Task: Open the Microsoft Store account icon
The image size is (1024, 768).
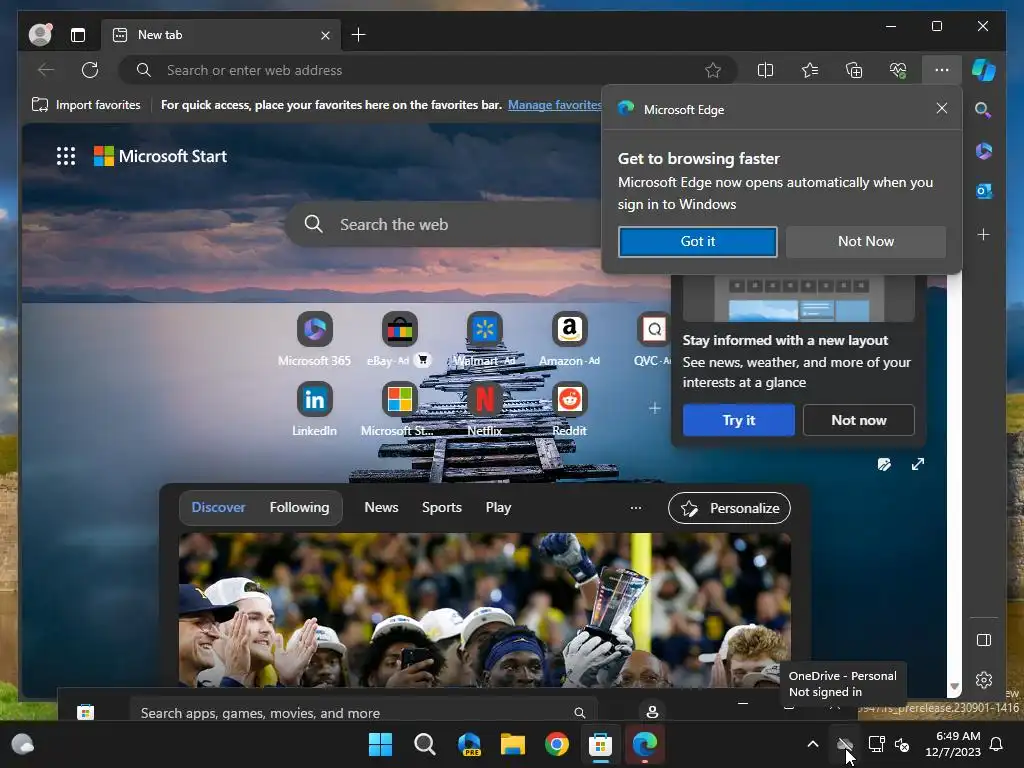Action: [652, 712]
